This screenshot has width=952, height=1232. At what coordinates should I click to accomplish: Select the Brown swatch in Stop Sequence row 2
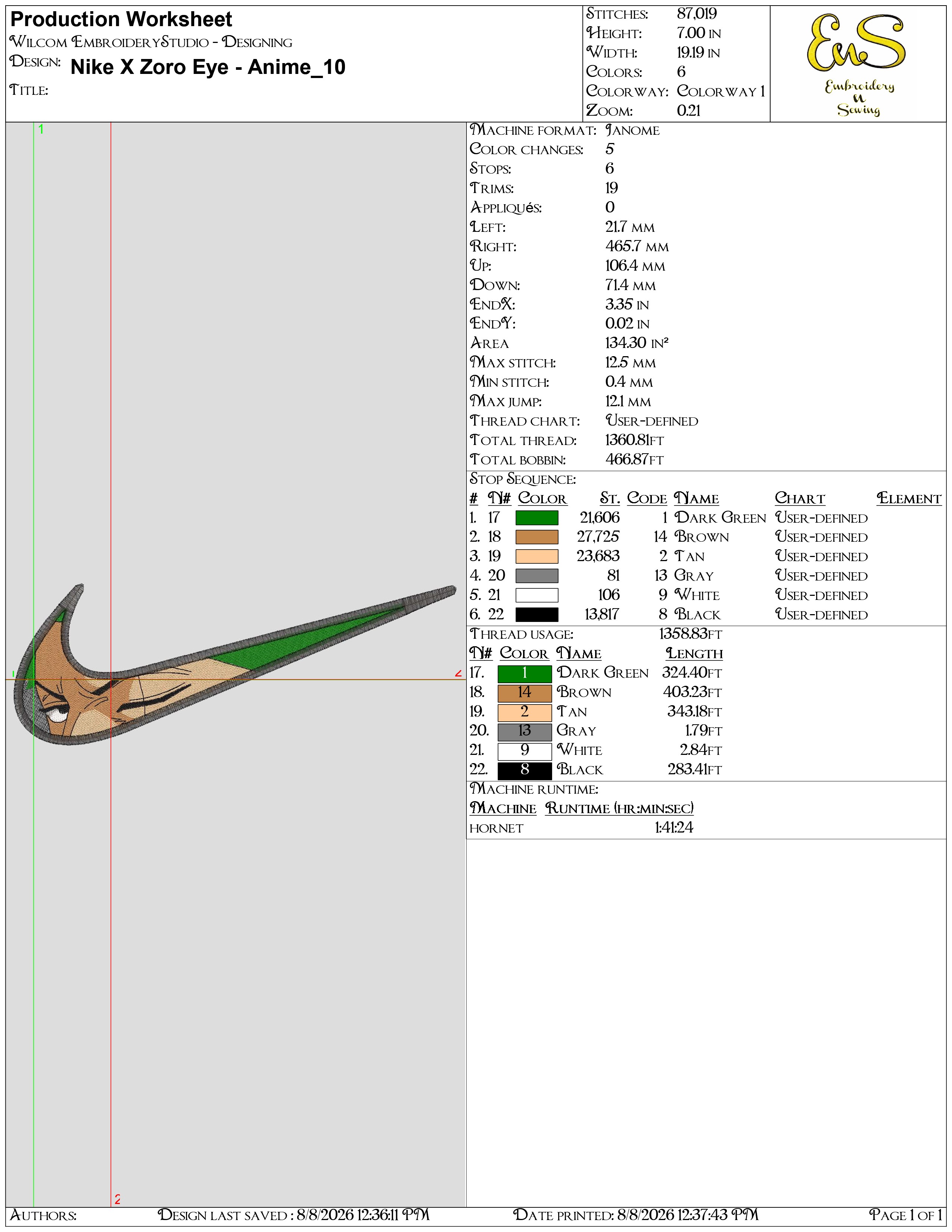coord(536,537)
